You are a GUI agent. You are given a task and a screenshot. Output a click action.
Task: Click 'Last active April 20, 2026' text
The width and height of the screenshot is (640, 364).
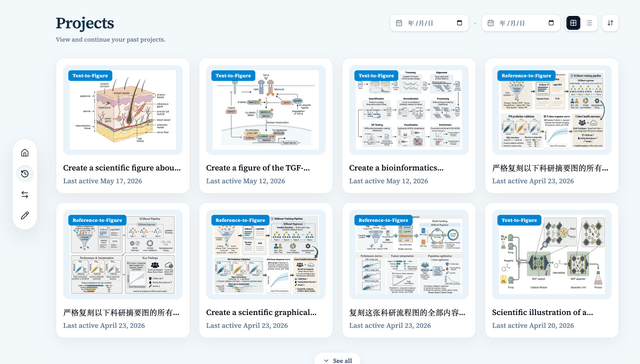coord(533,325)
